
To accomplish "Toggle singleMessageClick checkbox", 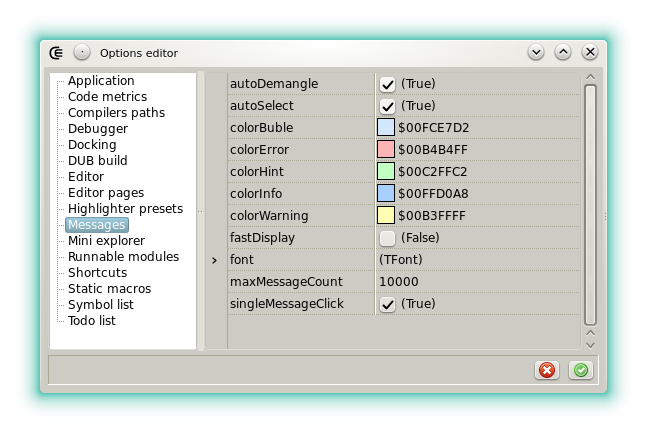I will pos(387,304).
